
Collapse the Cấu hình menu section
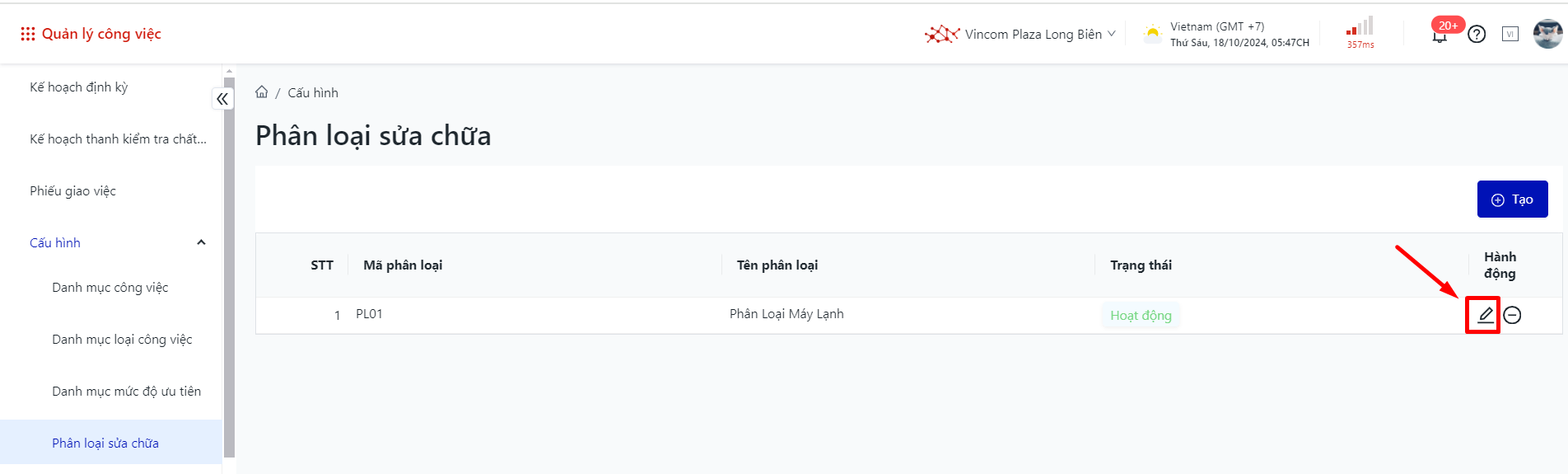coord(201,242)
